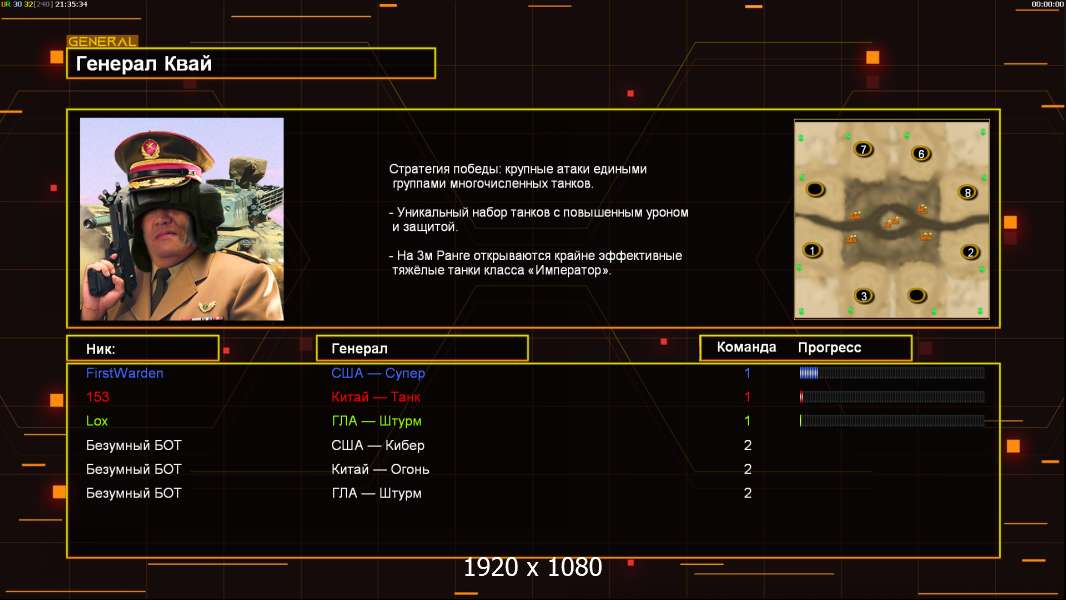Screen dimensions: 1066x600
Task: Select the red player named 153
Action: (x=98, y=397)
